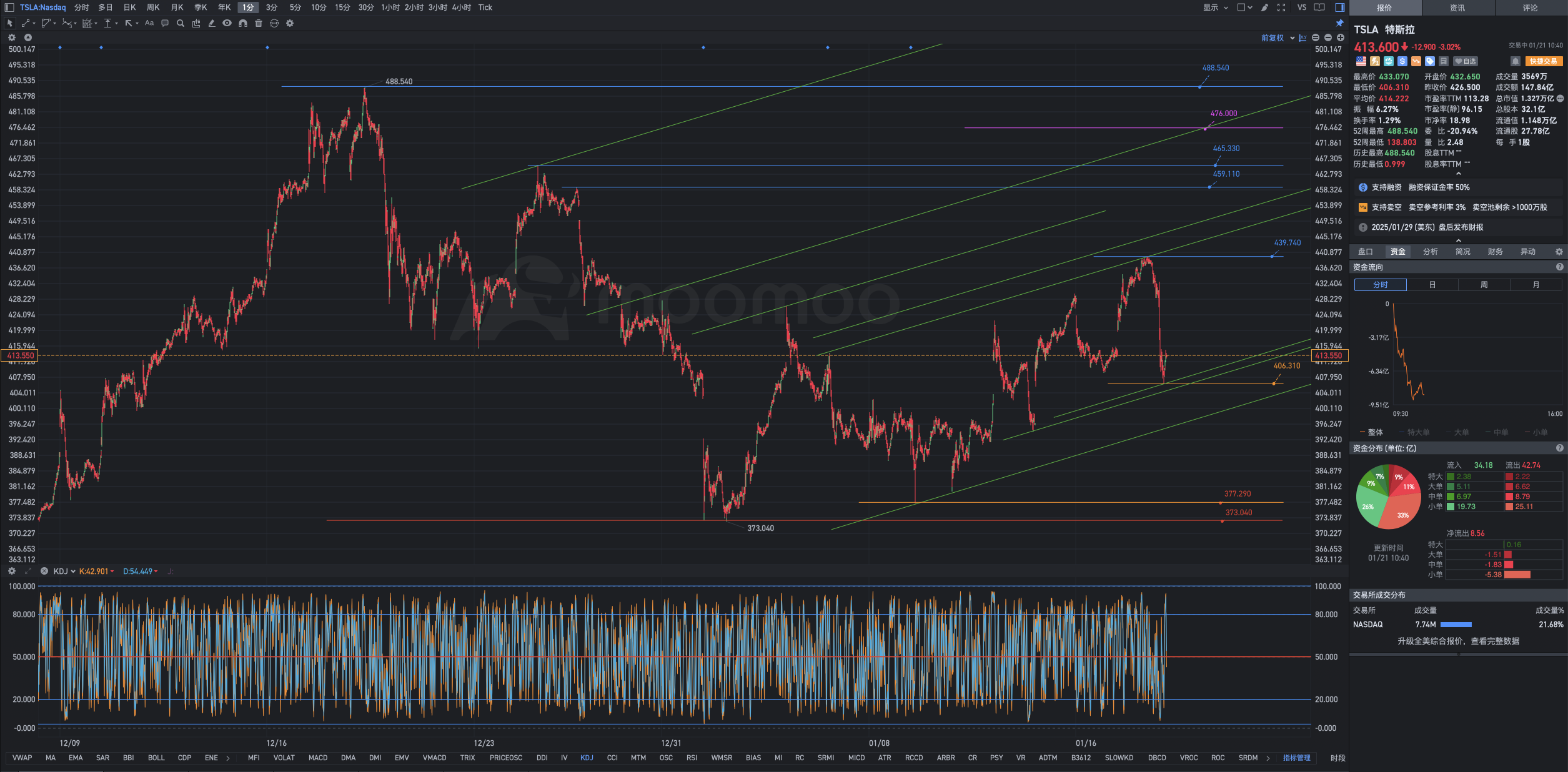This screenshot has height=772, width=1568.
Task: Open the candlestick ruler measurement tool
Action: pyautogui.click(x=196, y=23)
